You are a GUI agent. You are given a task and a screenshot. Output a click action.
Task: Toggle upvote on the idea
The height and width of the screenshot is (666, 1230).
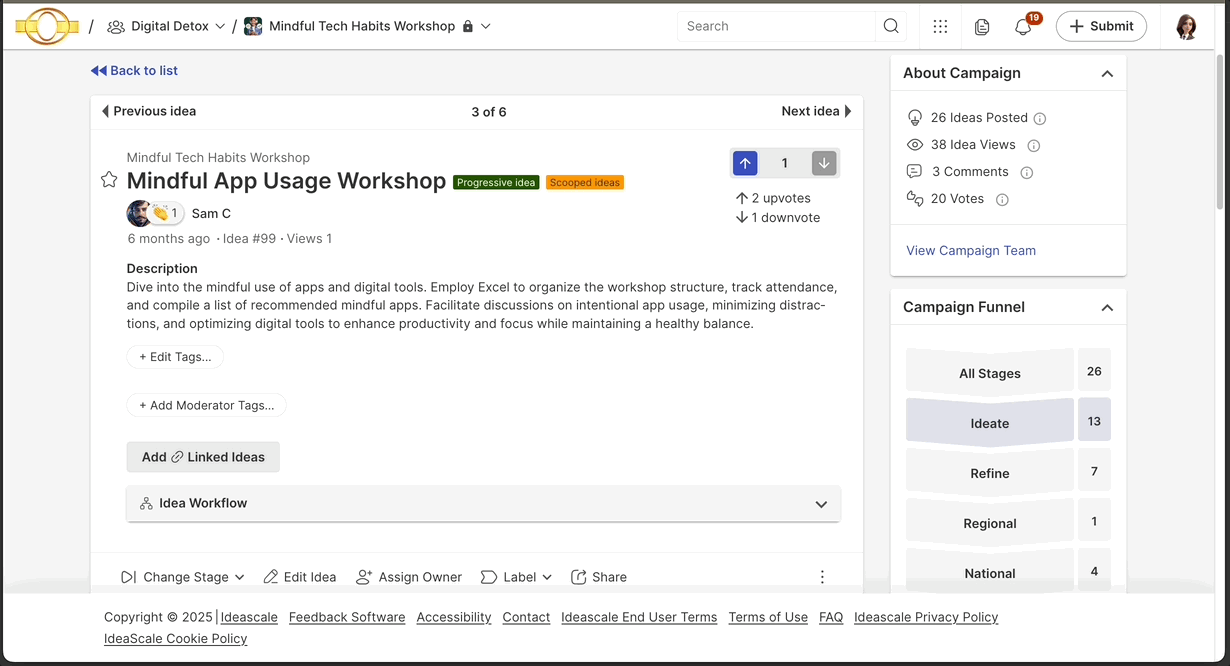click(x=745, y=163)
